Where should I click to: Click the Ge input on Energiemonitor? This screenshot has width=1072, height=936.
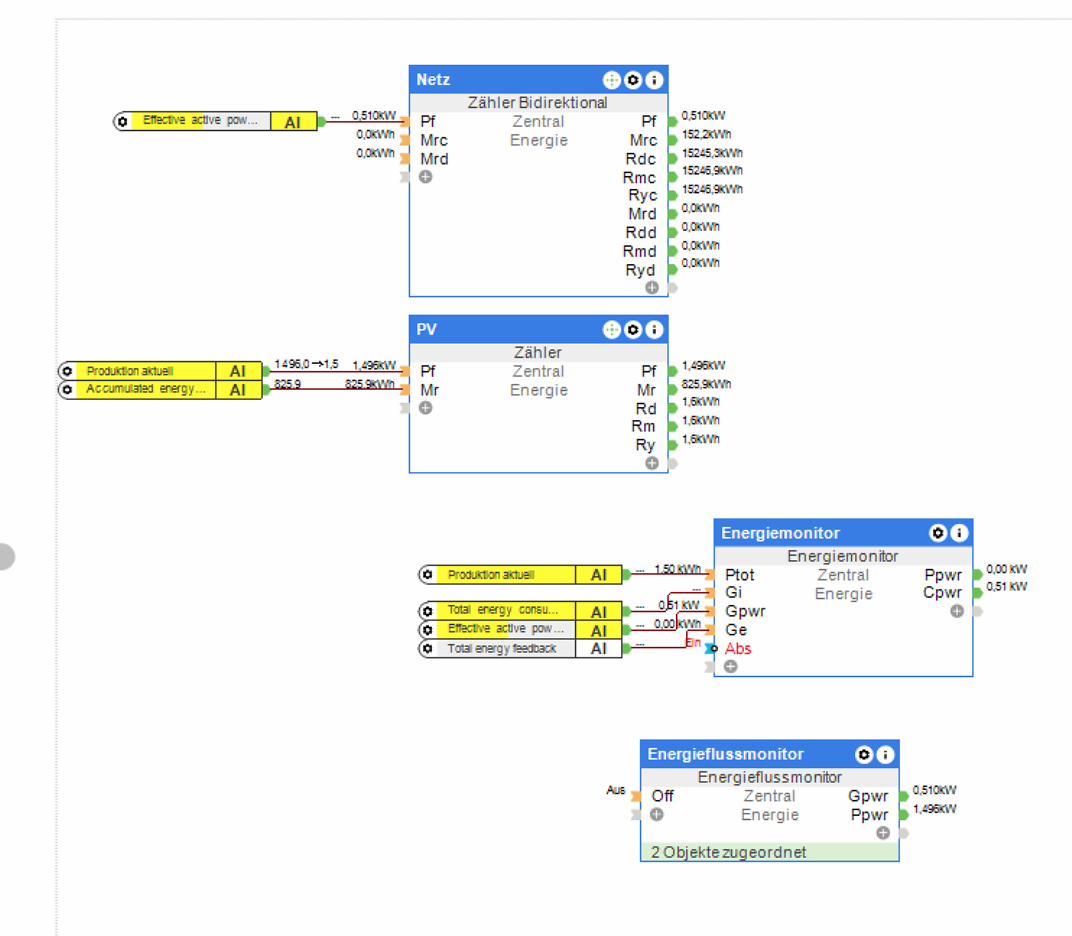(736, 630)
